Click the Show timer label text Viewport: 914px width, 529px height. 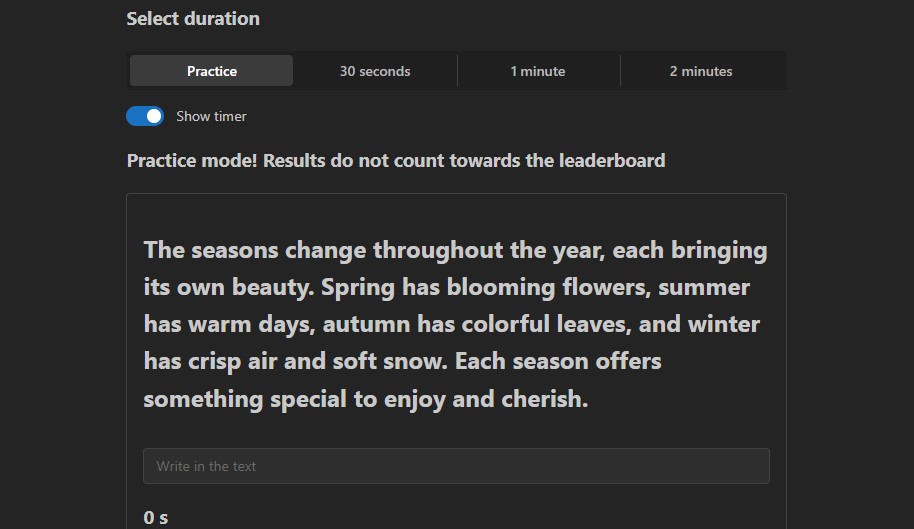coord(211,117)
